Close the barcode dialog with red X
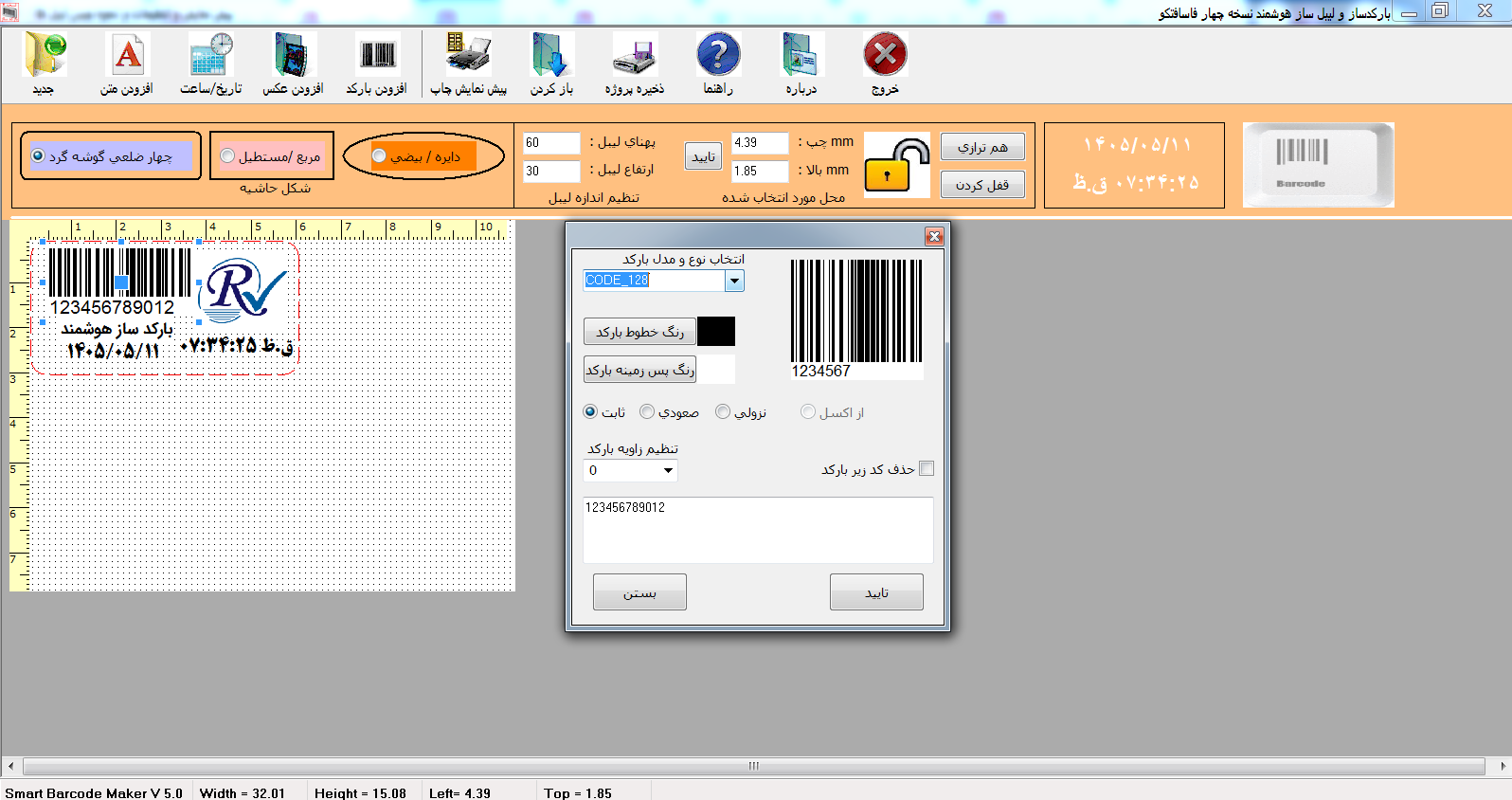The width and height of the screenshot is (1512, 800). (x=935, y=236)
